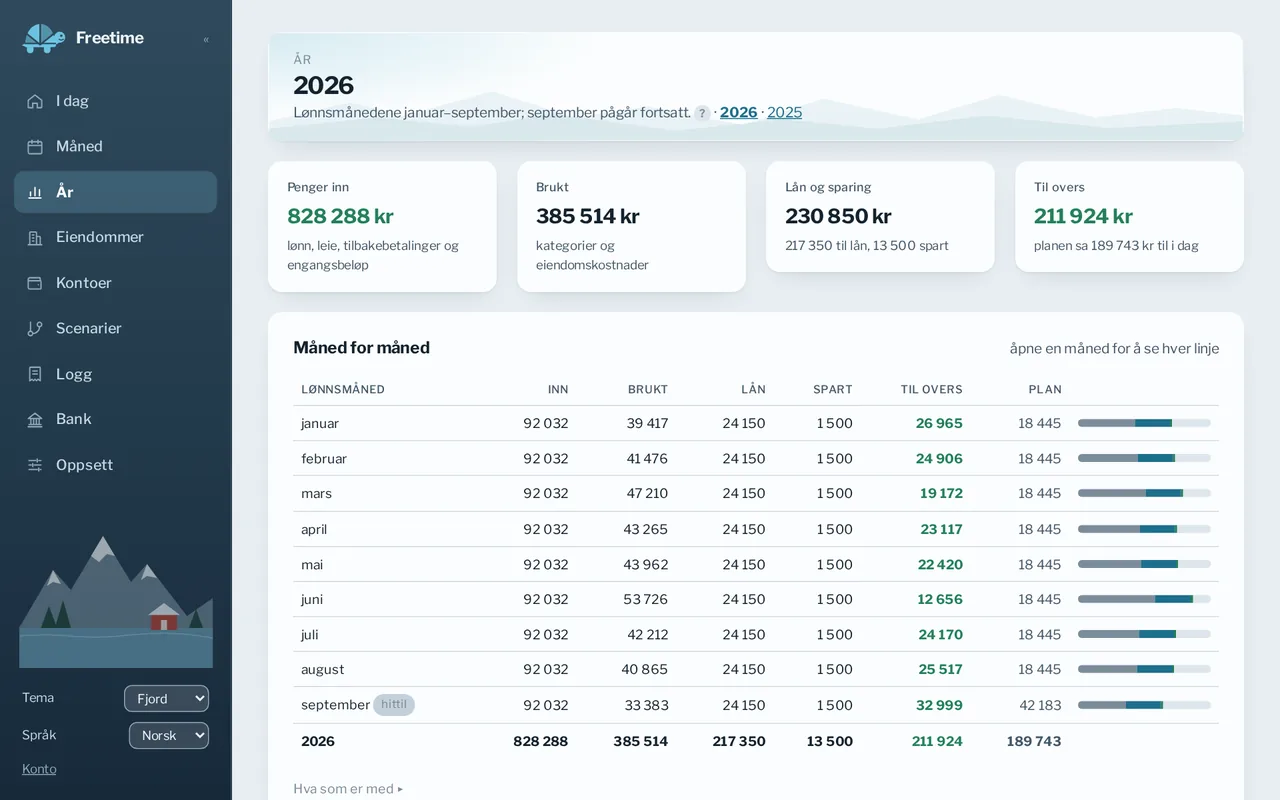1280x800 pixels.
Task: Click the card icon beside Kontoer
Action: tap(35, 283)
